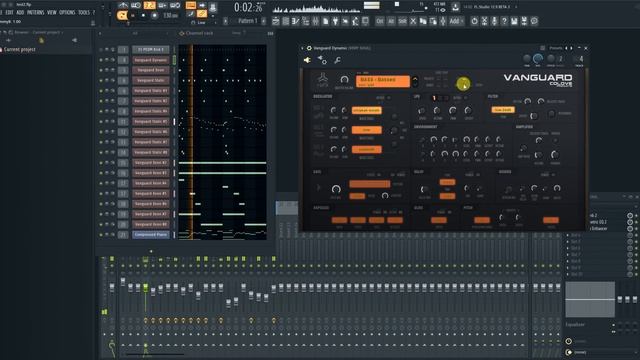The width and height of the screenshot is (640, 360).
Task: Click the stop button in transport
Action: [x=143, y=16]
